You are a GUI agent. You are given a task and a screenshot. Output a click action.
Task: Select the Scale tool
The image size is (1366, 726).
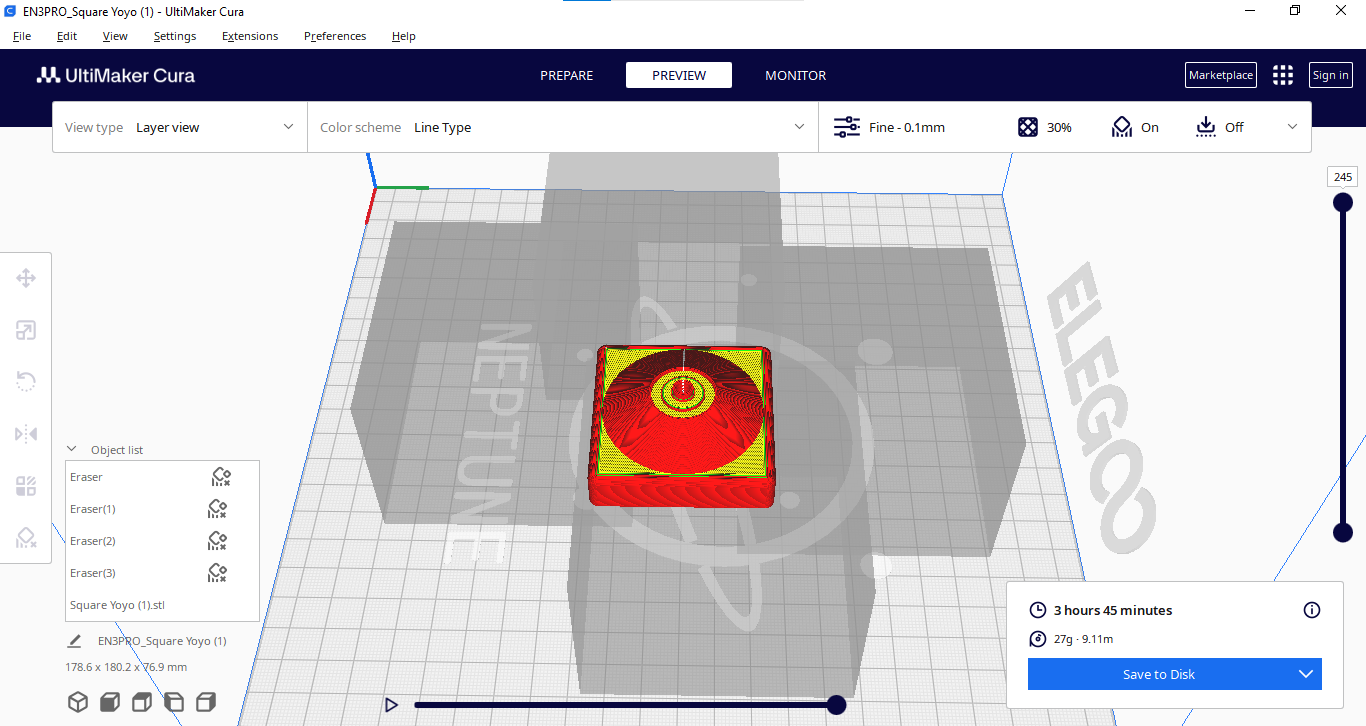tap(26, 329)
